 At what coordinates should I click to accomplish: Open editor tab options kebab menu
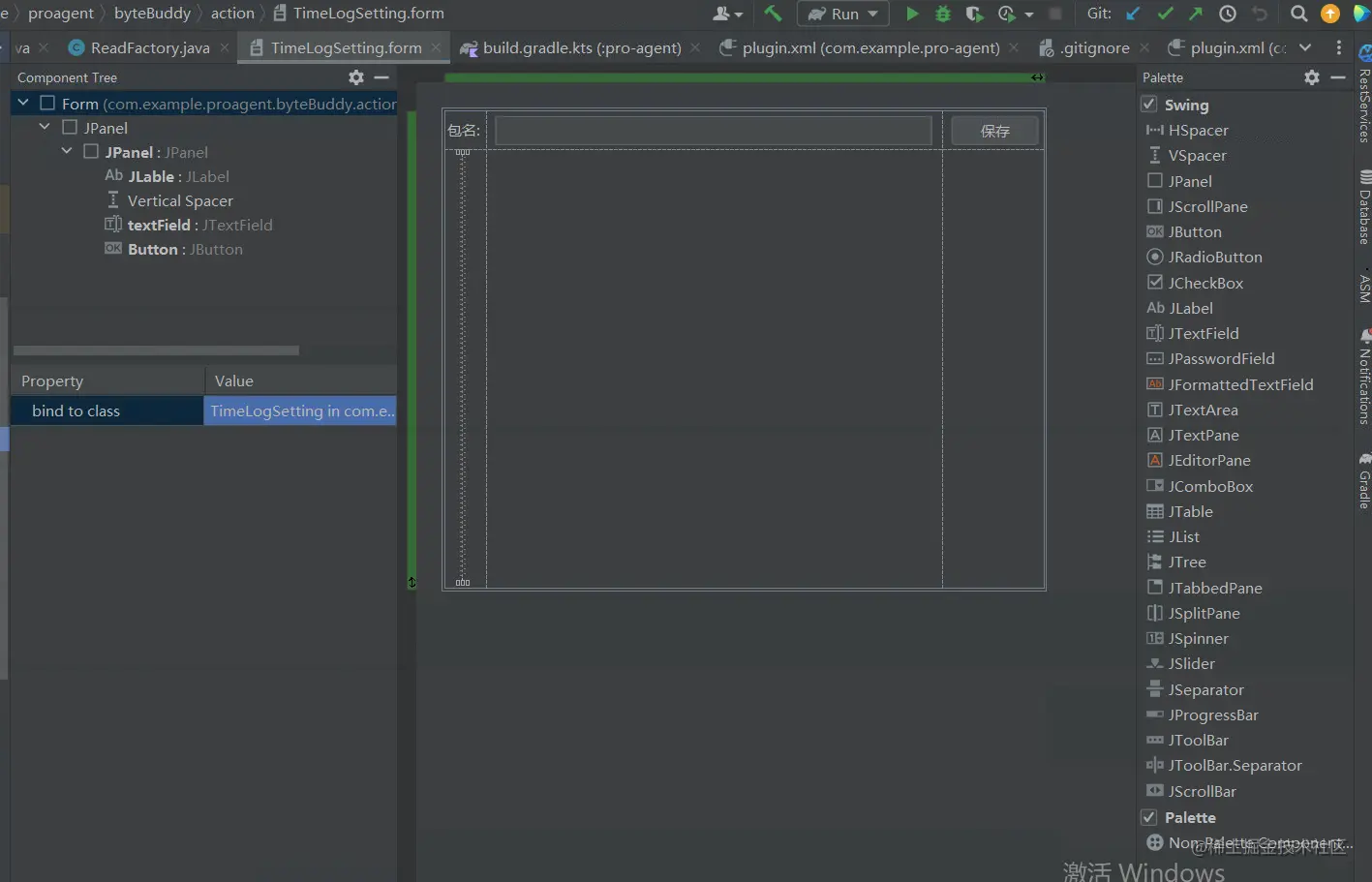click(1339, 47)
